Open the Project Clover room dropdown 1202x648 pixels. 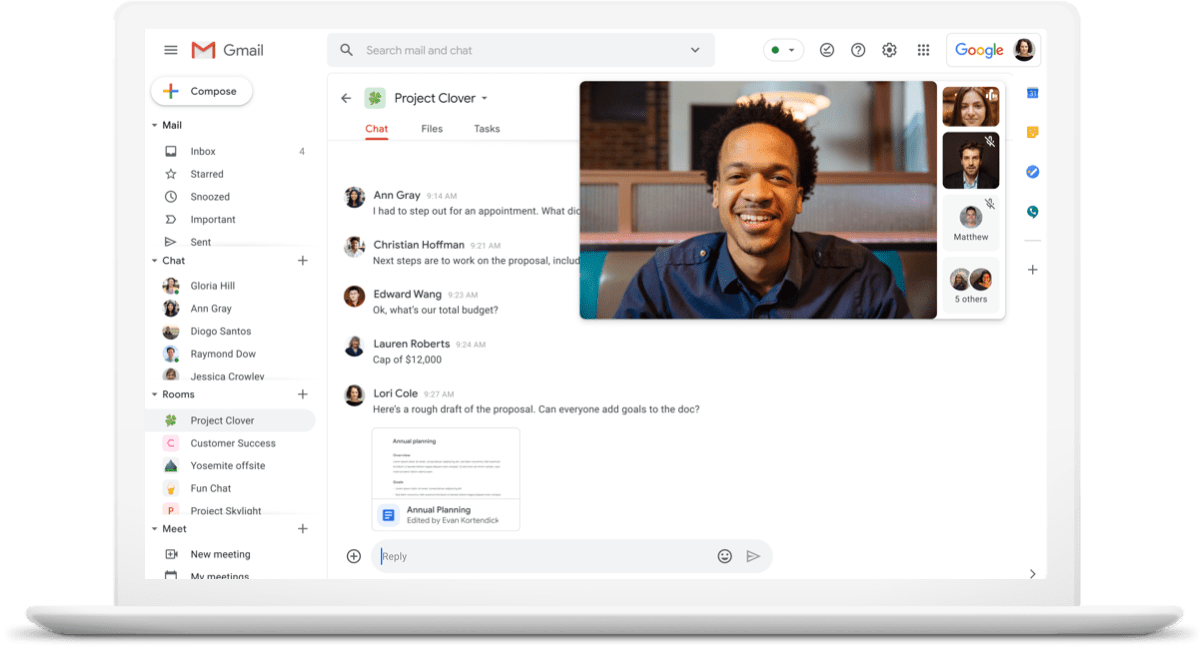[x=485, y=98]
